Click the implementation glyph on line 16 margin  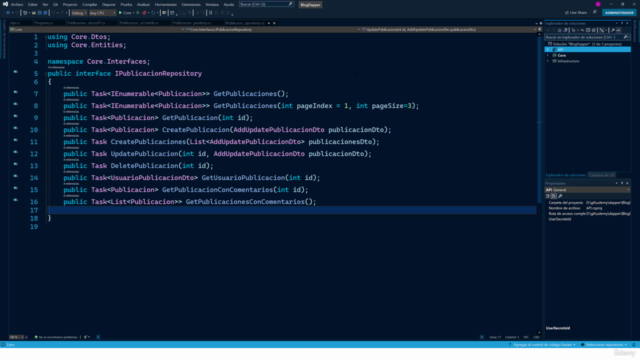(x=16, y=200)
